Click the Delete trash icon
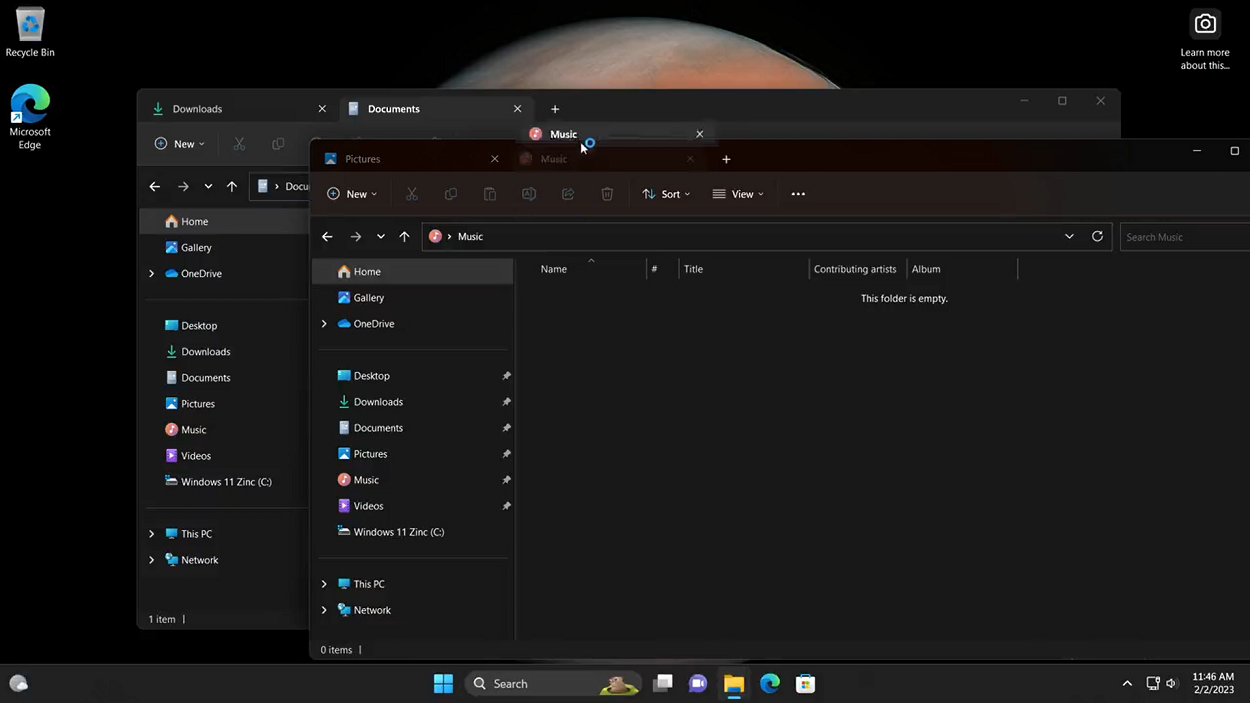 coord(607,193)
